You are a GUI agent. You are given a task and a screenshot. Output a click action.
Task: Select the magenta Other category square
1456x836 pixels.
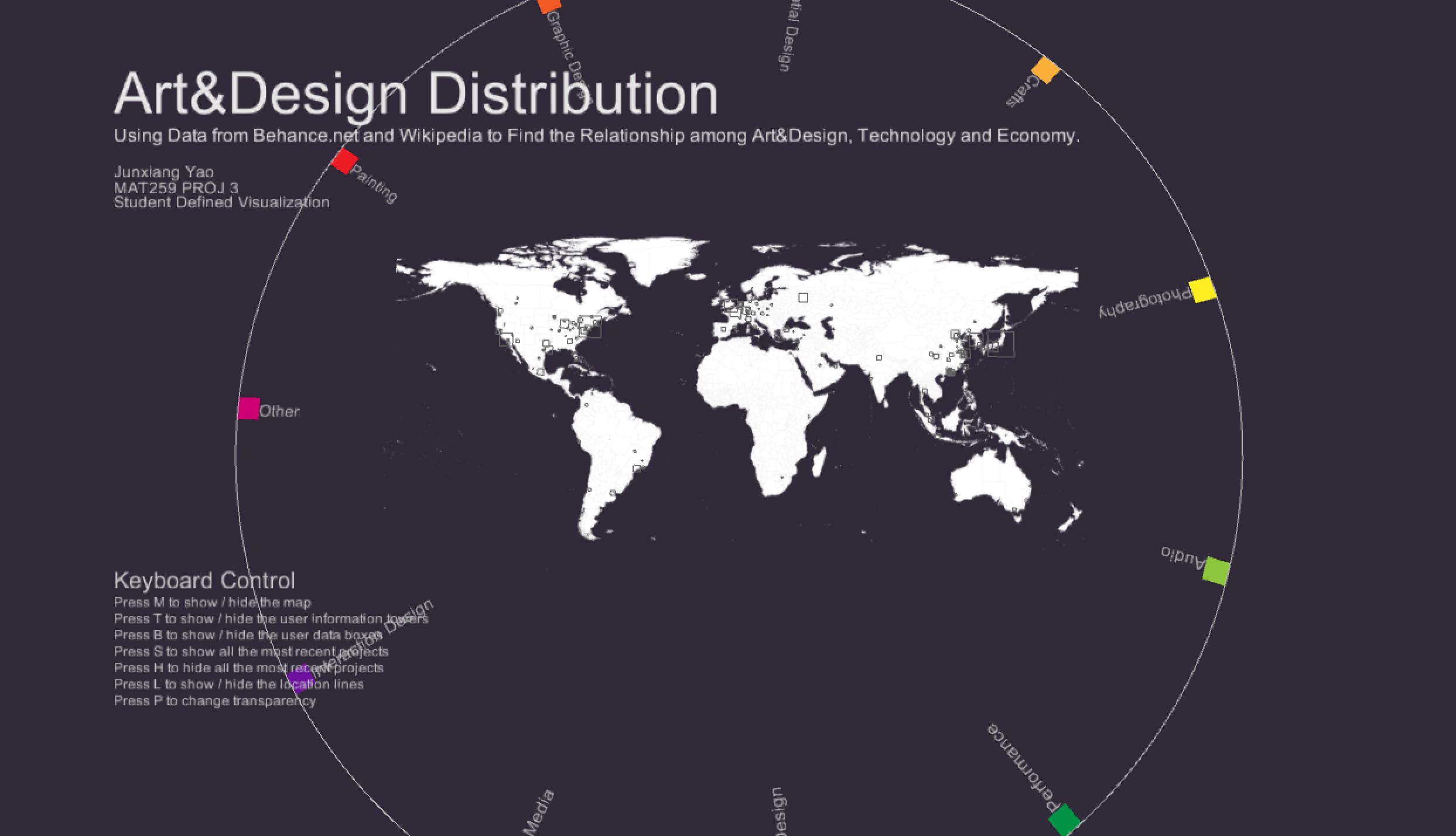[249, 408]
